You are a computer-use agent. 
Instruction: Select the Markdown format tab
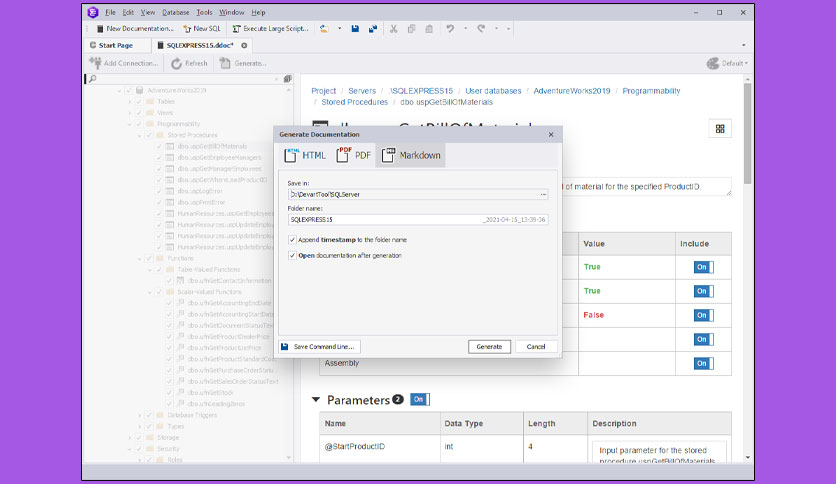pos(411,155)
